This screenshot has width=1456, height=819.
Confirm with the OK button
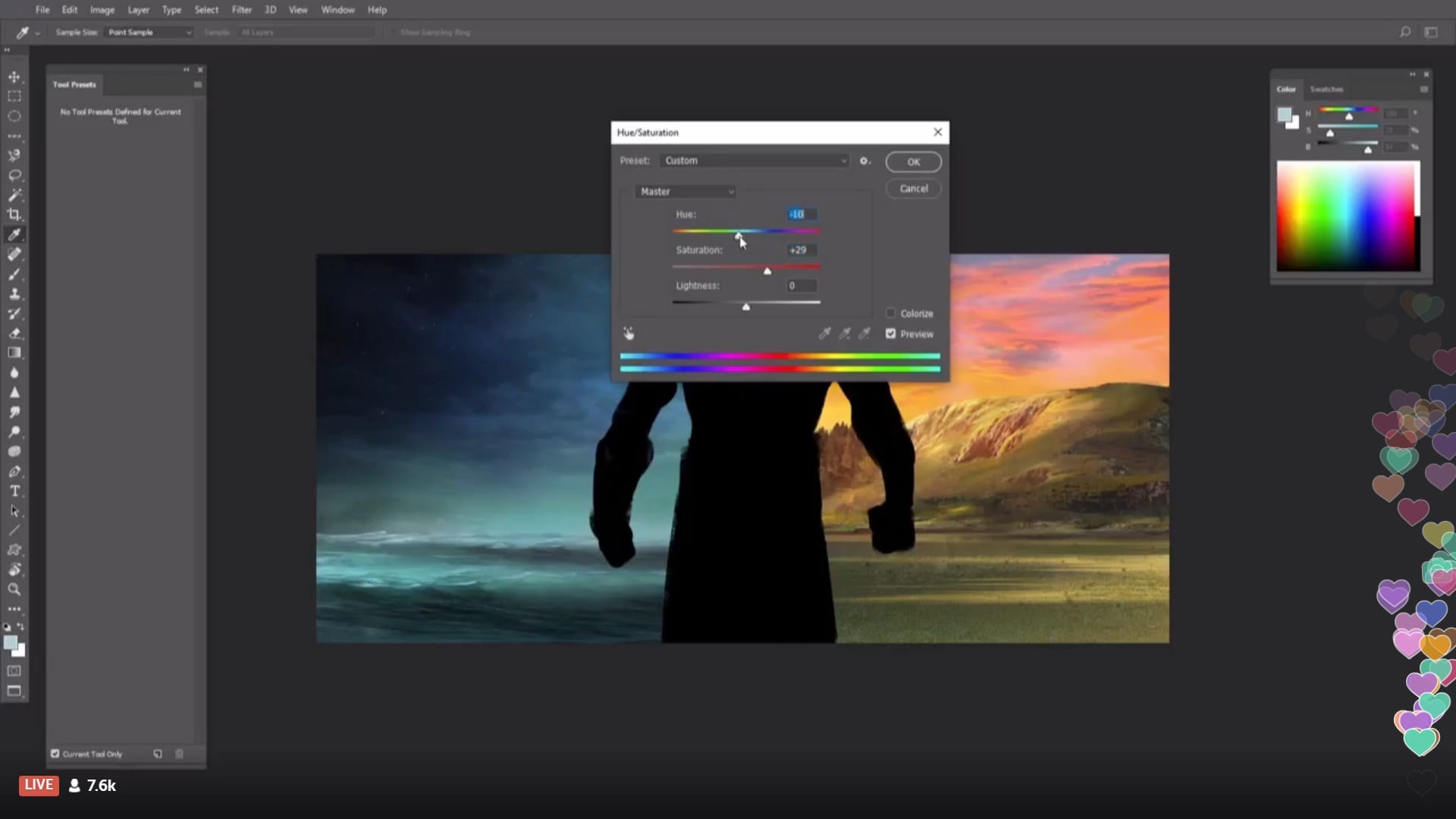coord(913,162)
